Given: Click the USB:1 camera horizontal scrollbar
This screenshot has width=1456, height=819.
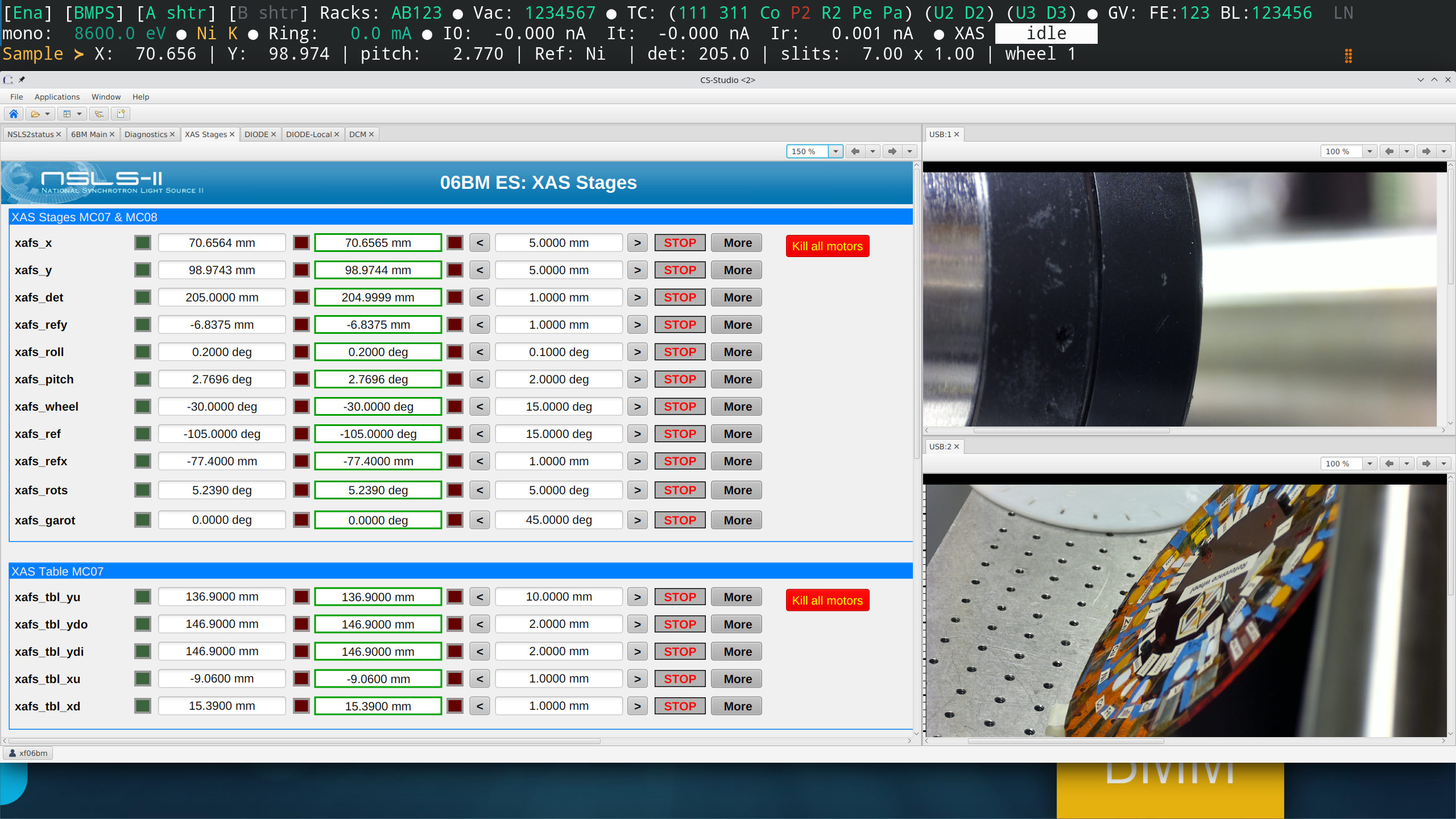Looking at the screenshot, I should tap(1071, 431).
